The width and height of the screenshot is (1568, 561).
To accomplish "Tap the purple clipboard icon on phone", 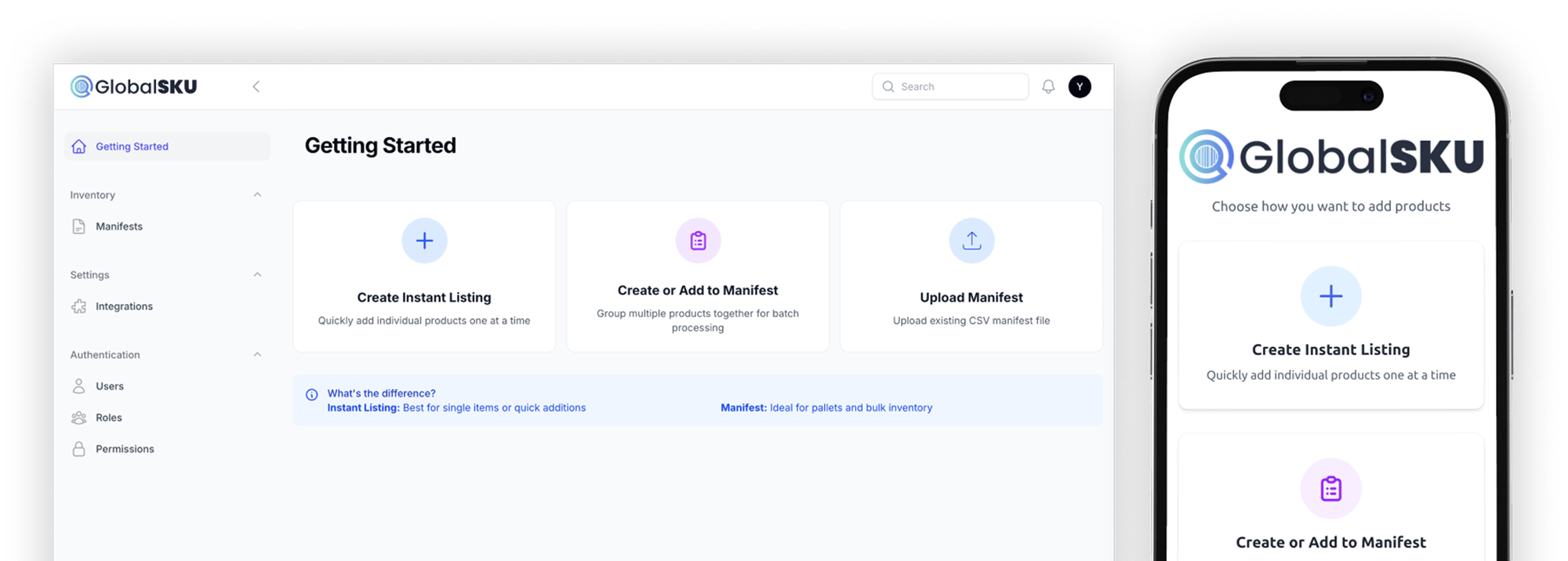I will click(1330, 489).
